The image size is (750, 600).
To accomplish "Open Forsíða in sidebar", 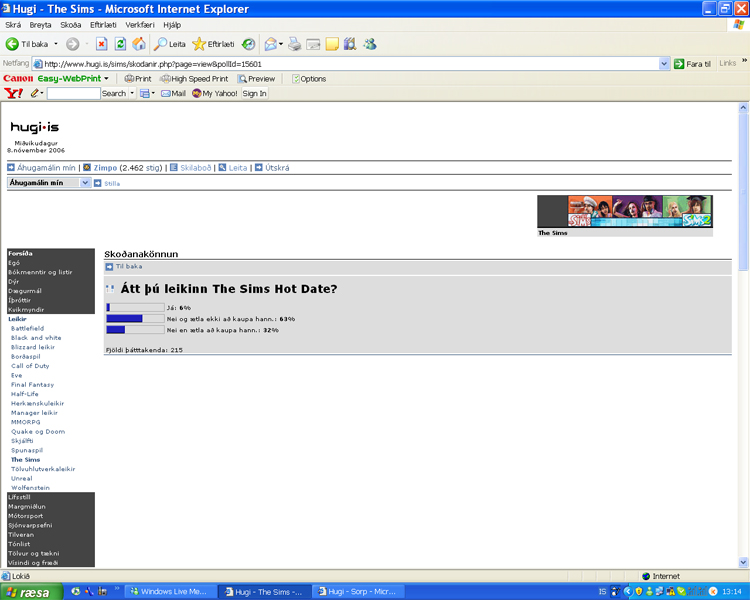I will tap(20, 254).
